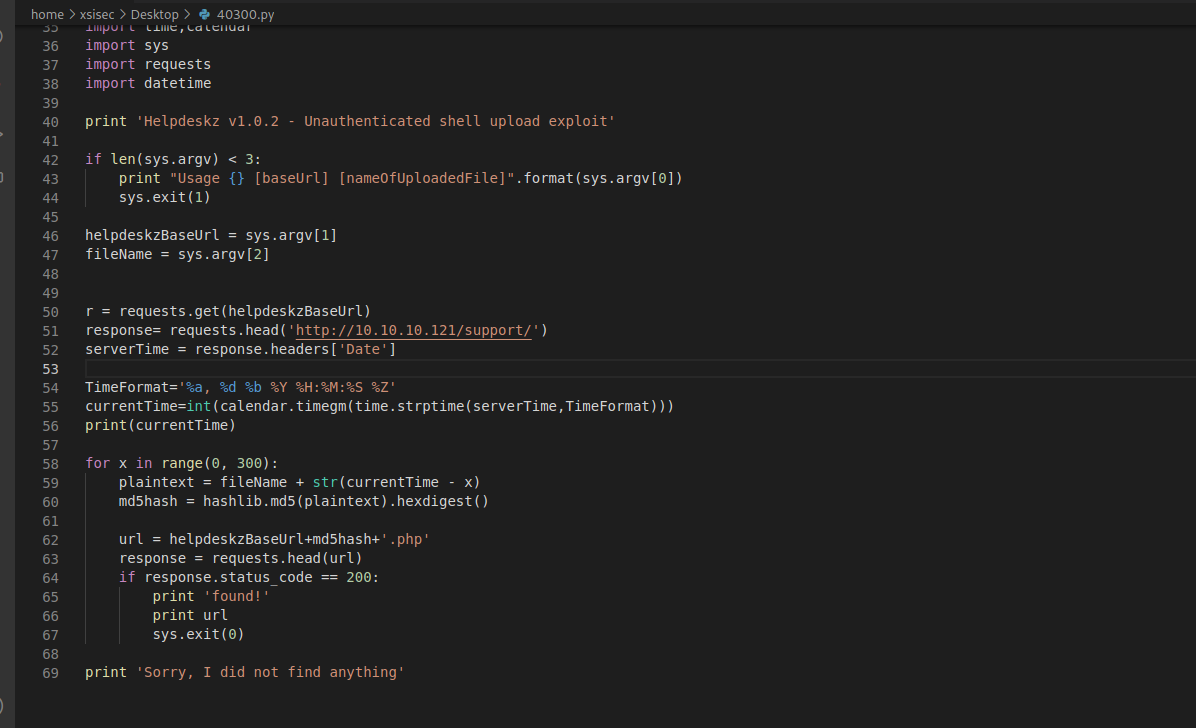Click 'helpdeskzBaseUrl = sys.argv[1]' assignment
Screen dimensions: 1196x728
point(211,235)
